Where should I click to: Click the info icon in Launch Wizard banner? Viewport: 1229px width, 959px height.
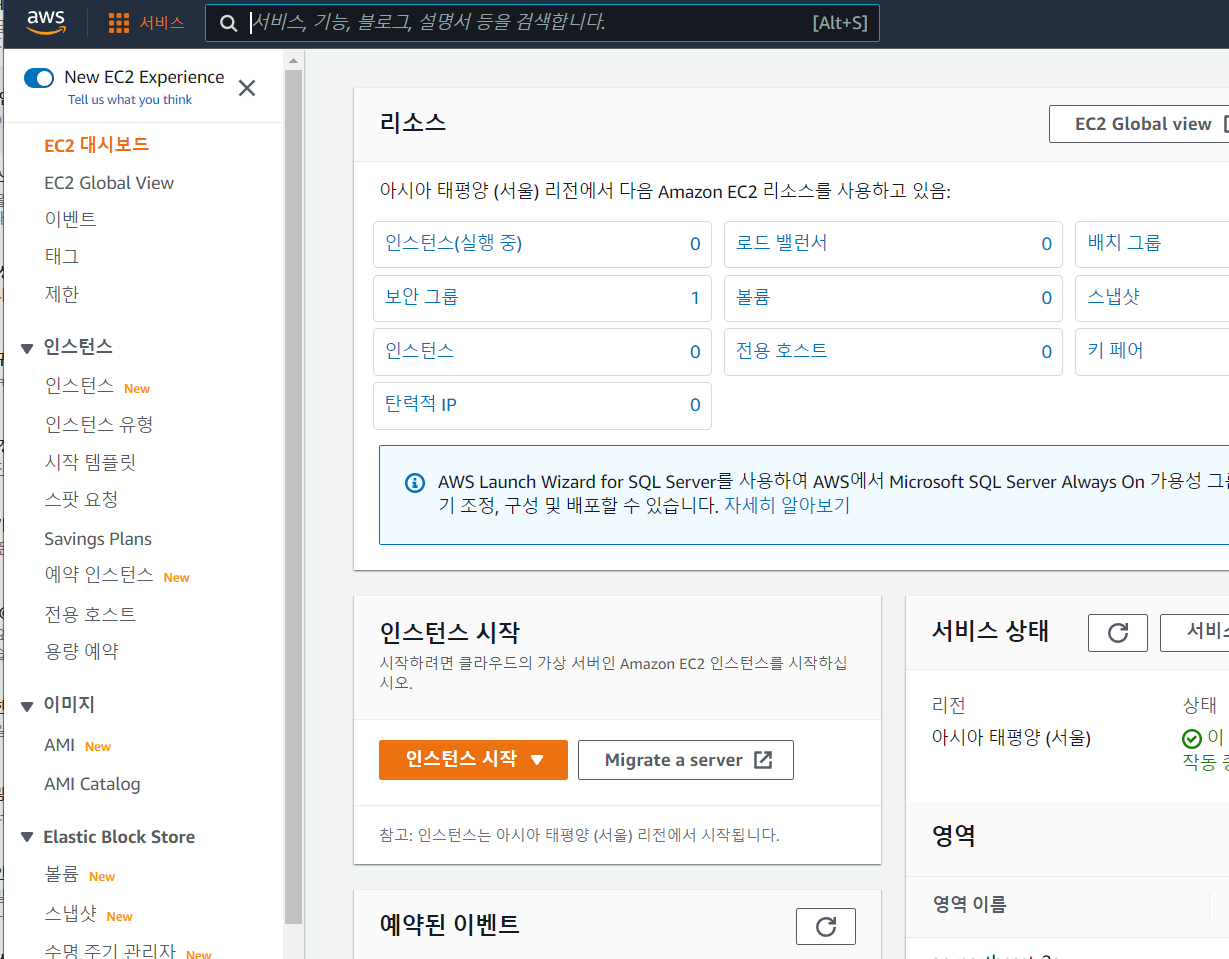[x=414, y=483]
